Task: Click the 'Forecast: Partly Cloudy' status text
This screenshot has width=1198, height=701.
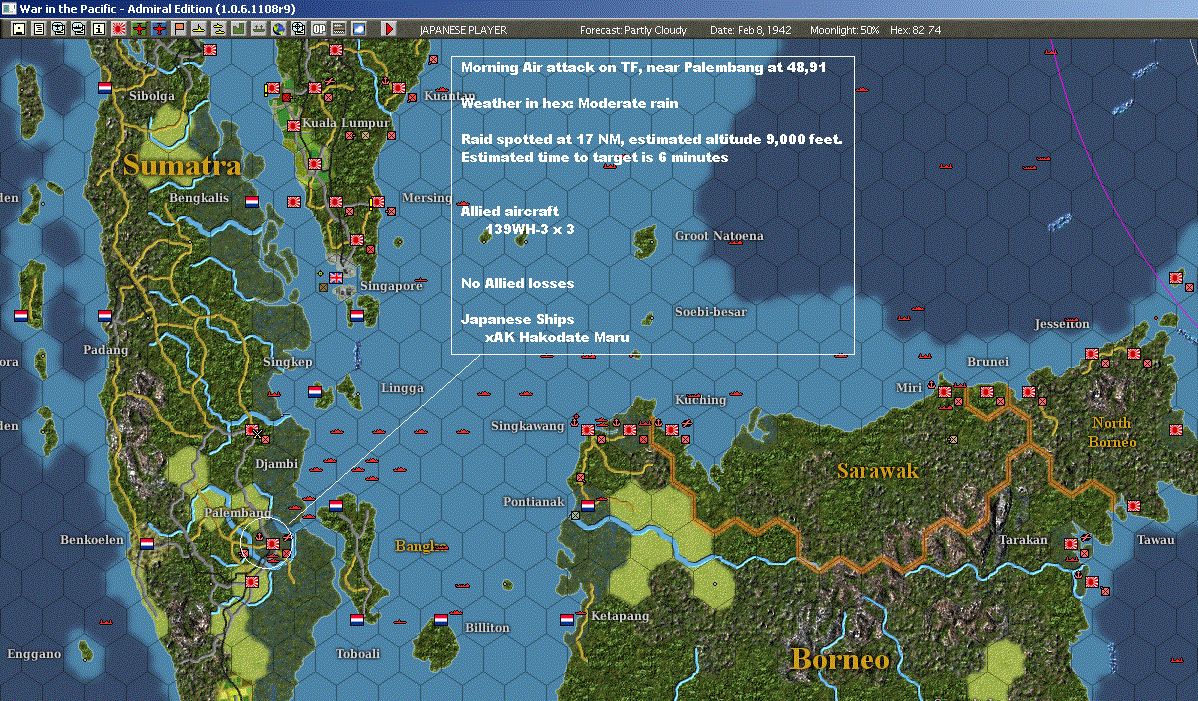Action: click(x=633, y=30)
